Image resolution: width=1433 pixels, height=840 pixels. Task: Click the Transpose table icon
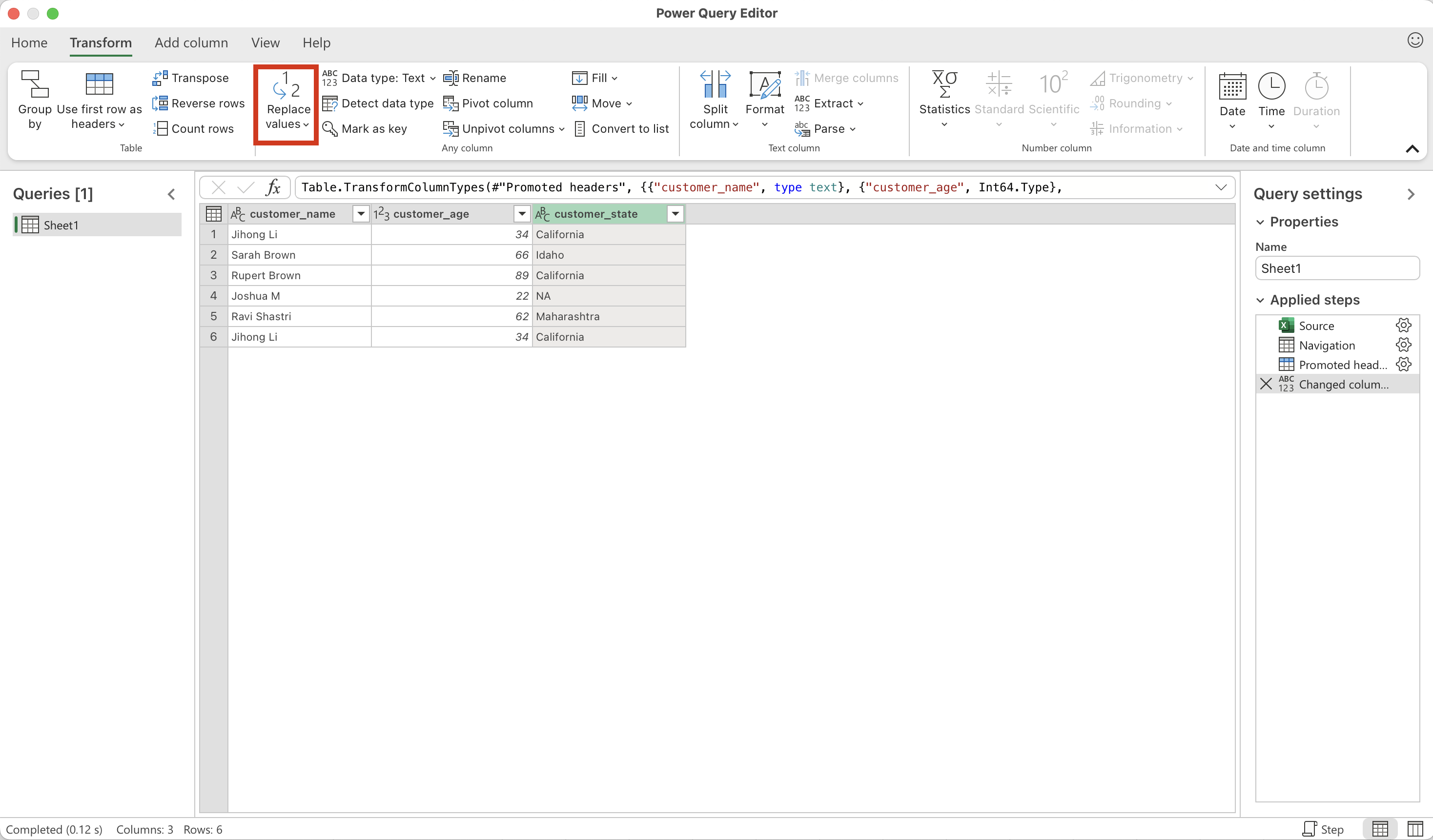click(160, 78)
